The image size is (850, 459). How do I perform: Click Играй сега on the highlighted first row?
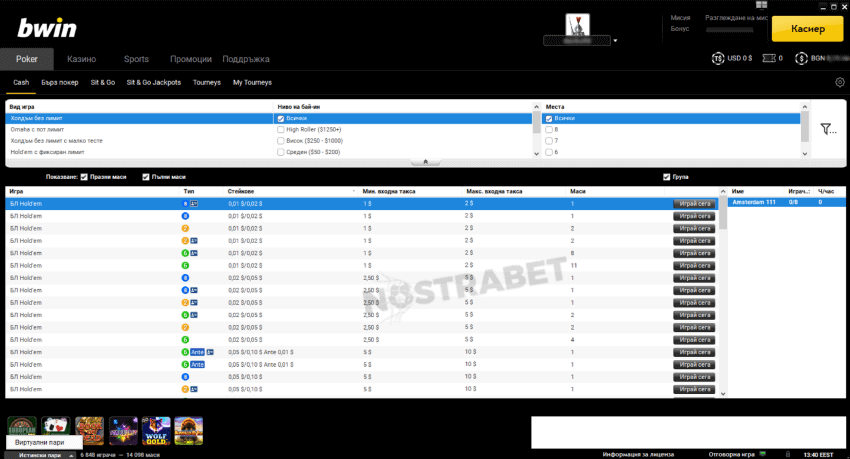(x=694, y=204)
